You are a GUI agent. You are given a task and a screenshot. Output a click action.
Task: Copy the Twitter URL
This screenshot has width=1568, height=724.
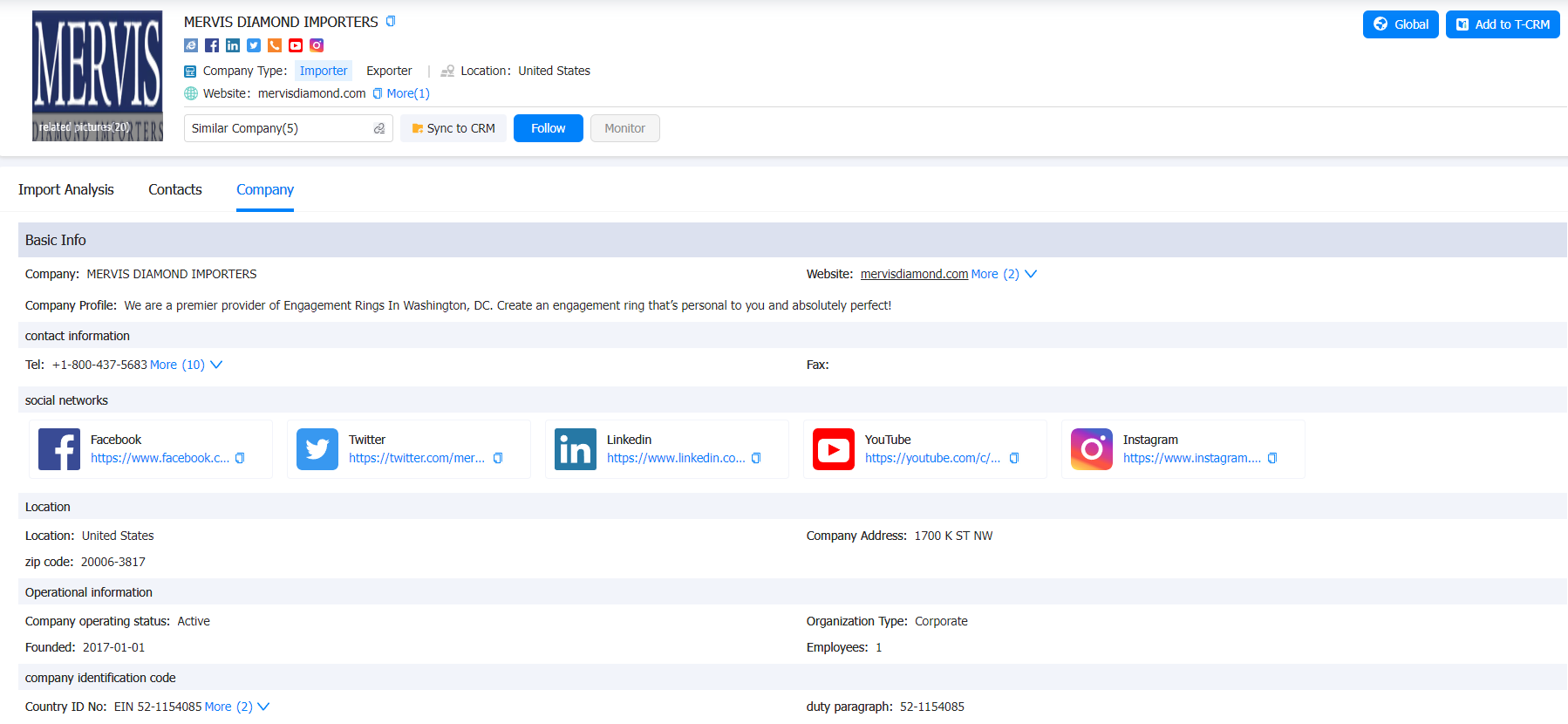coord(498,458)
